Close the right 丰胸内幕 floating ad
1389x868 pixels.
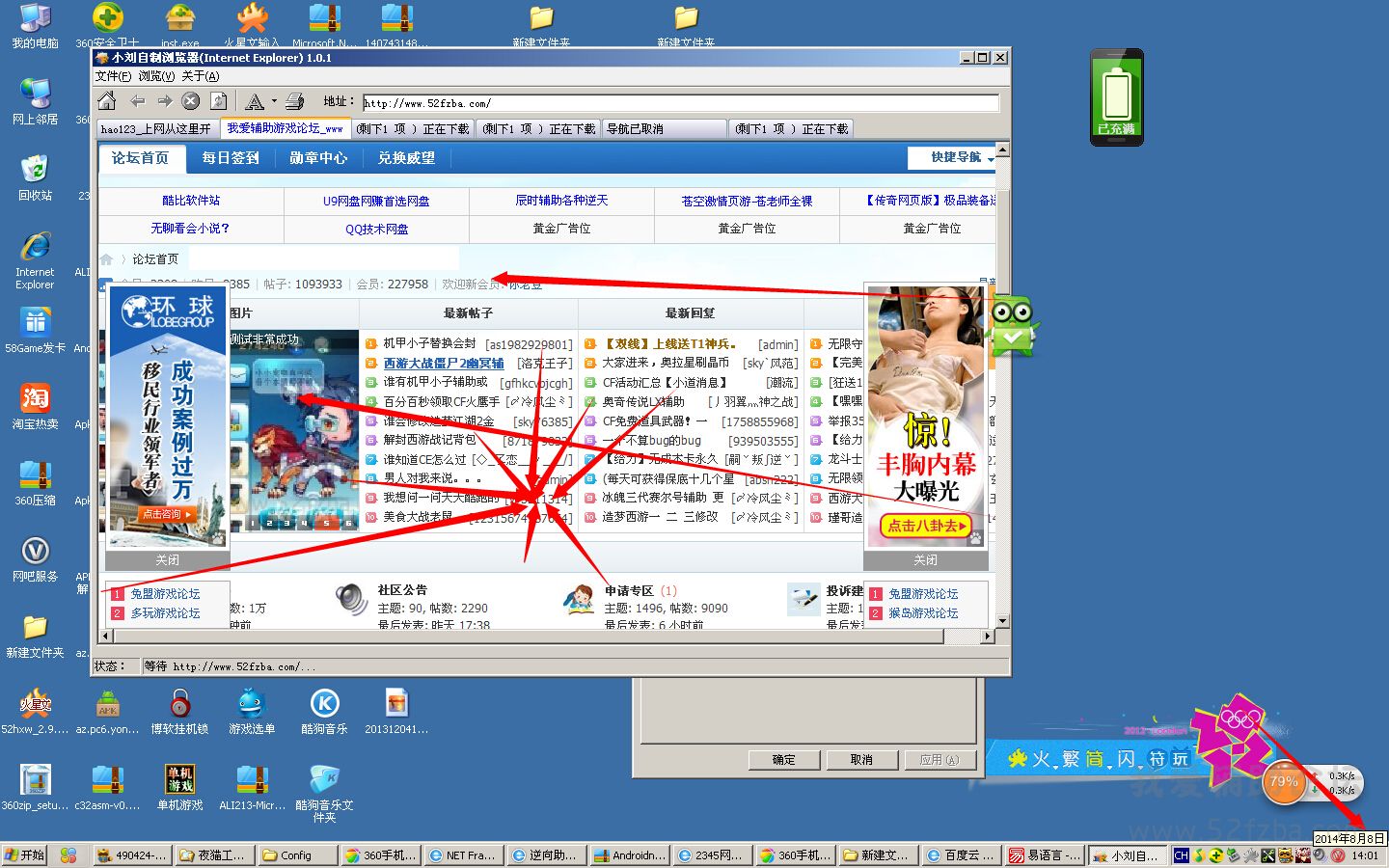[926, 560]
